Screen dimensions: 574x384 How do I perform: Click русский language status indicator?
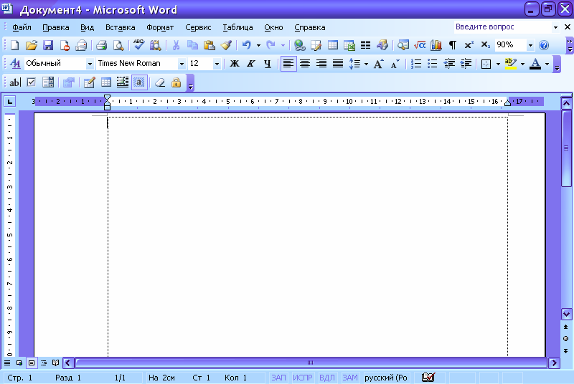[385, 377]
